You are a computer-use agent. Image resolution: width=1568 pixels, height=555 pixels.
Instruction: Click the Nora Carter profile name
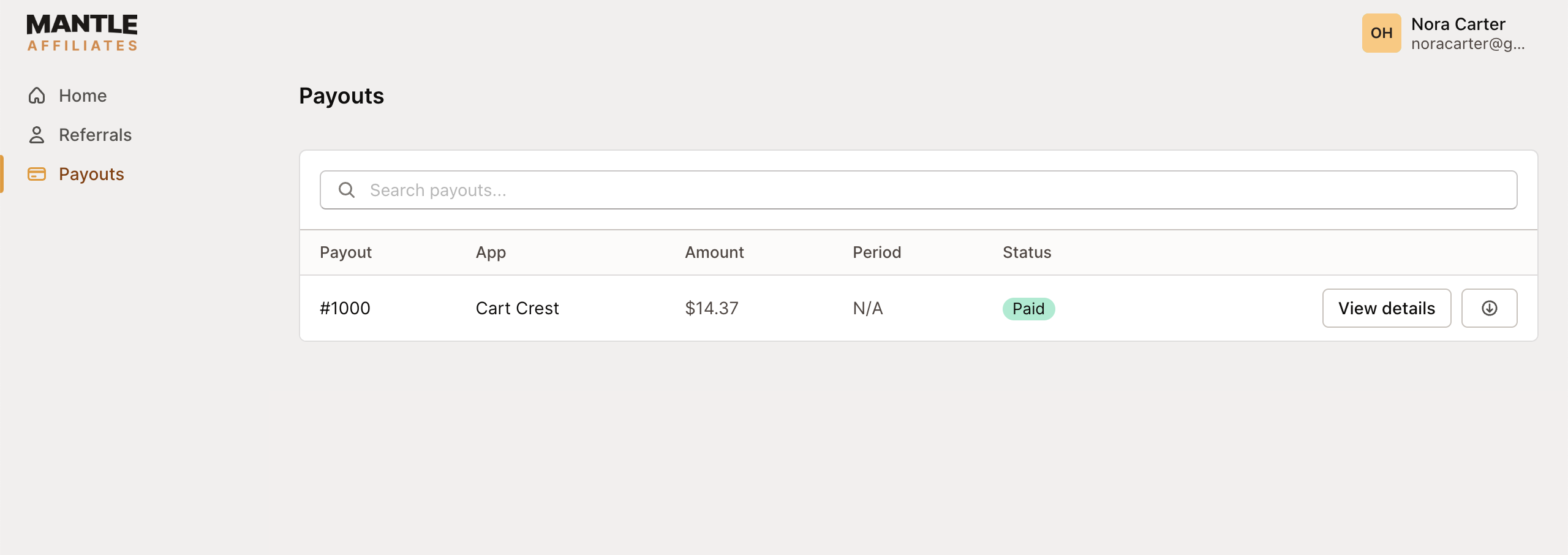(x=1458, y=25)
